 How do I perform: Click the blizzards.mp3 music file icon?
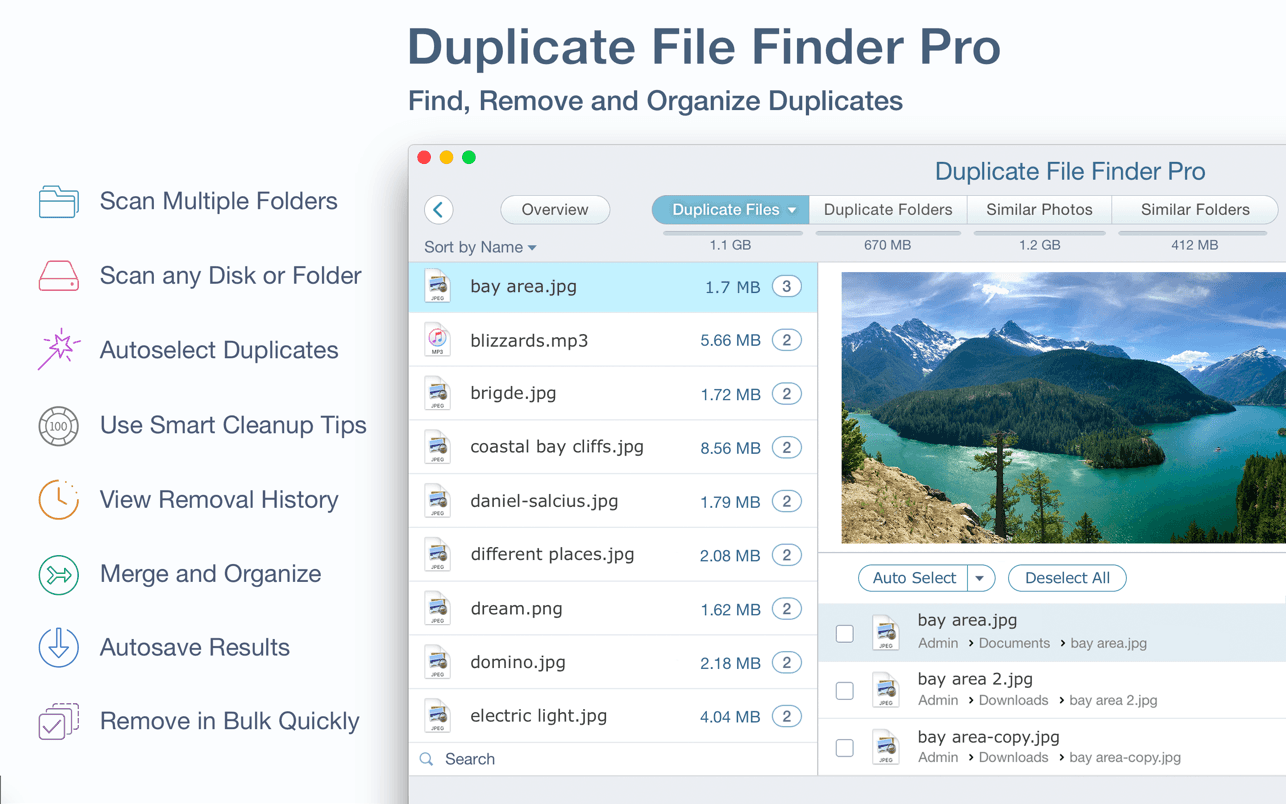[437, 339]
